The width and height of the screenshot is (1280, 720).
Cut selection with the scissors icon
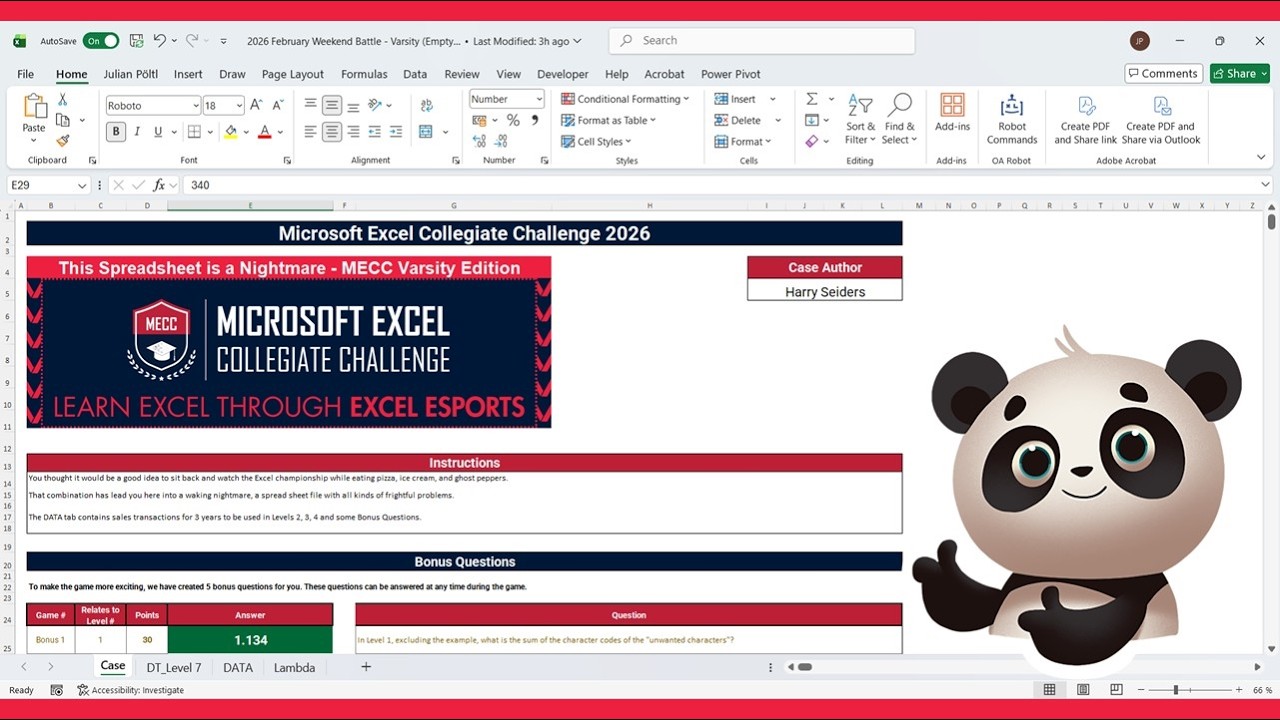(62, 99)
